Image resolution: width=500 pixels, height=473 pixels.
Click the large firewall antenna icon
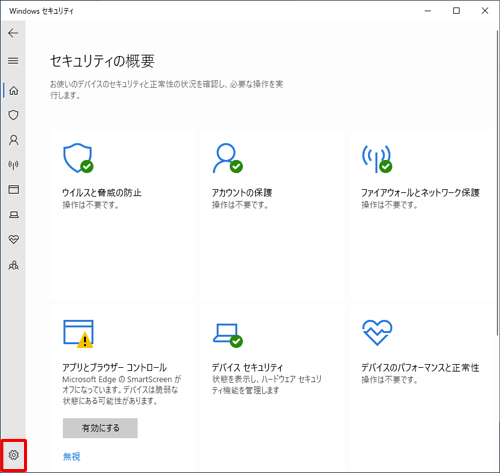(x=377, y=159)
